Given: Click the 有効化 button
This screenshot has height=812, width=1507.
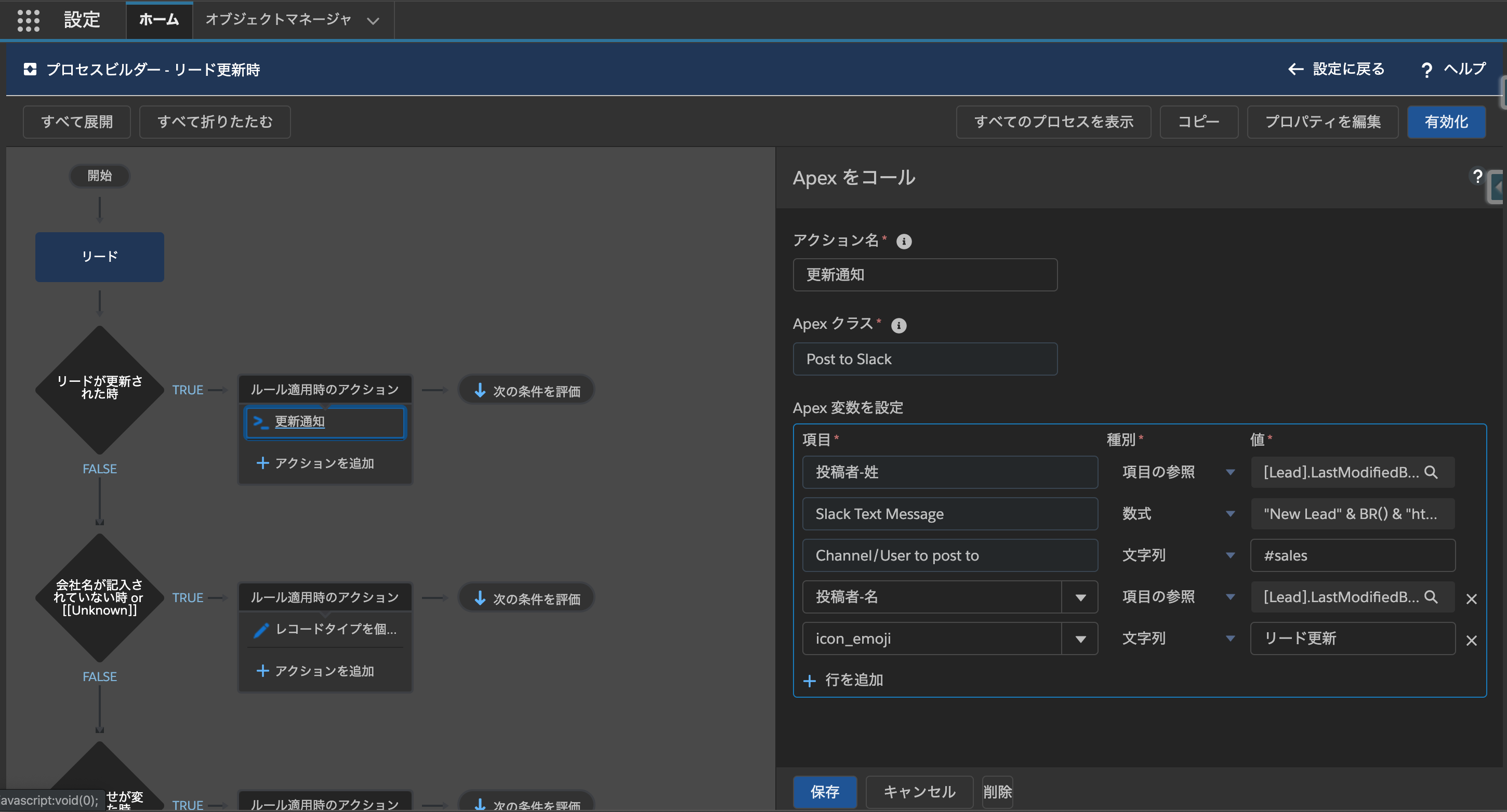Looking at the screenshot, I should point(1446,122).
